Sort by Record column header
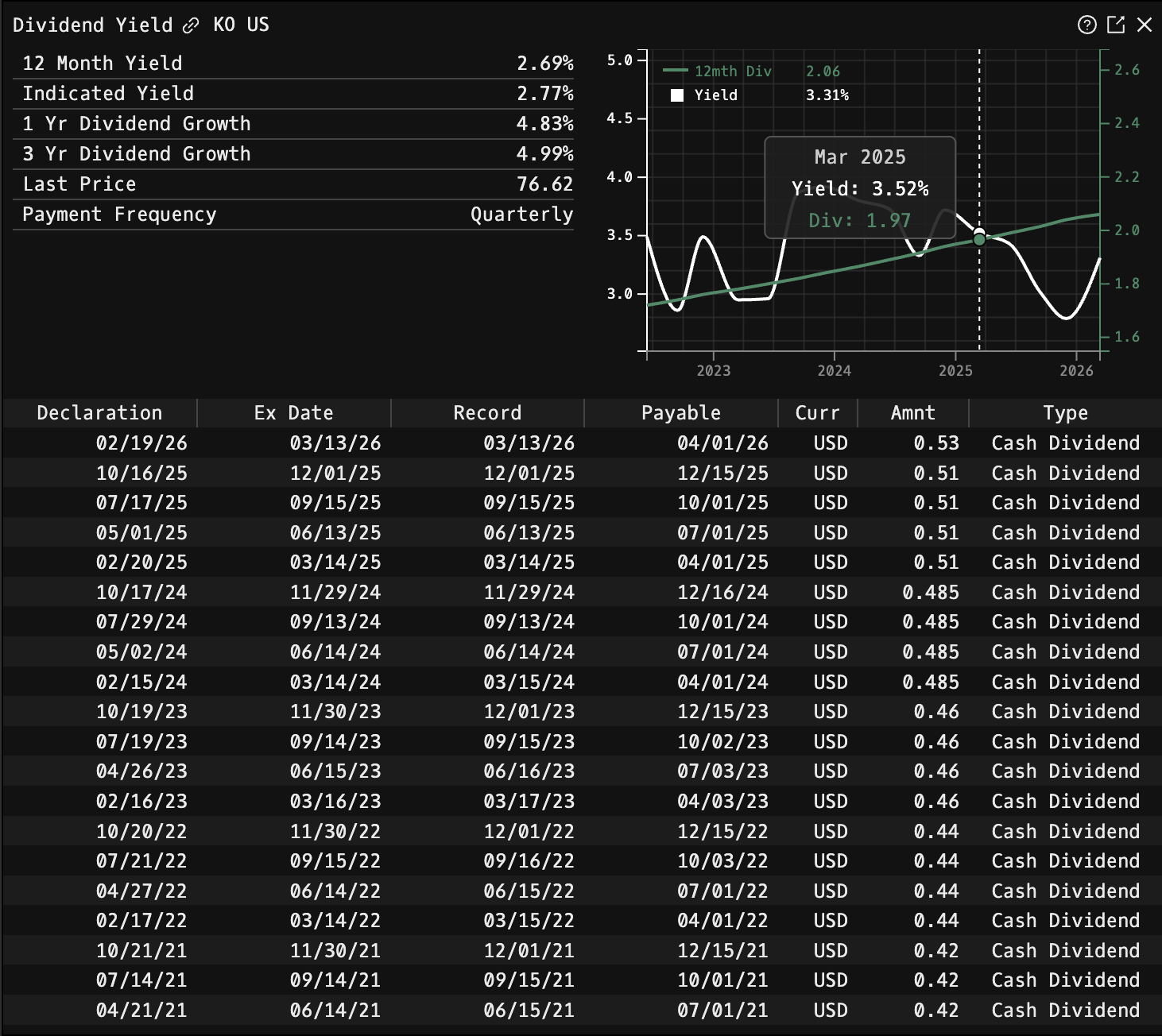This screenshot has height=1036, width=1162. pyautogui.click(x=487, y=413)
